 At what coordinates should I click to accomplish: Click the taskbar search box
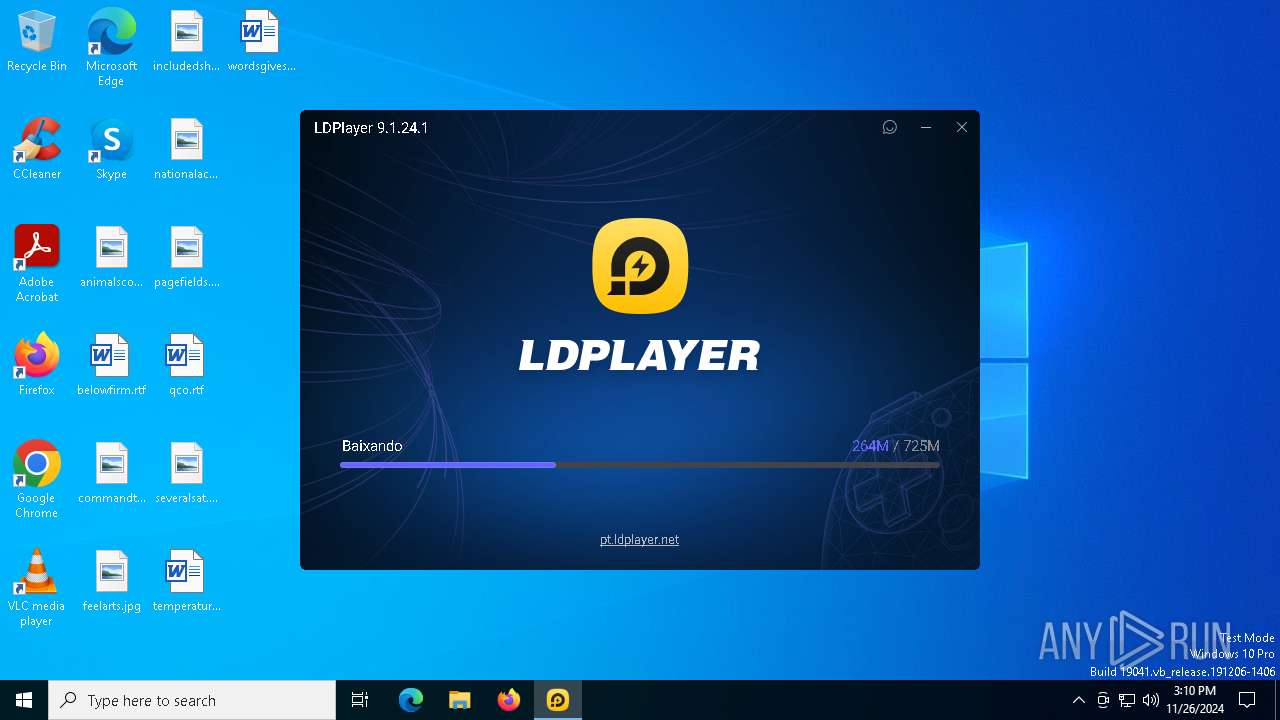pyautogui.click(x=192, y=700)
